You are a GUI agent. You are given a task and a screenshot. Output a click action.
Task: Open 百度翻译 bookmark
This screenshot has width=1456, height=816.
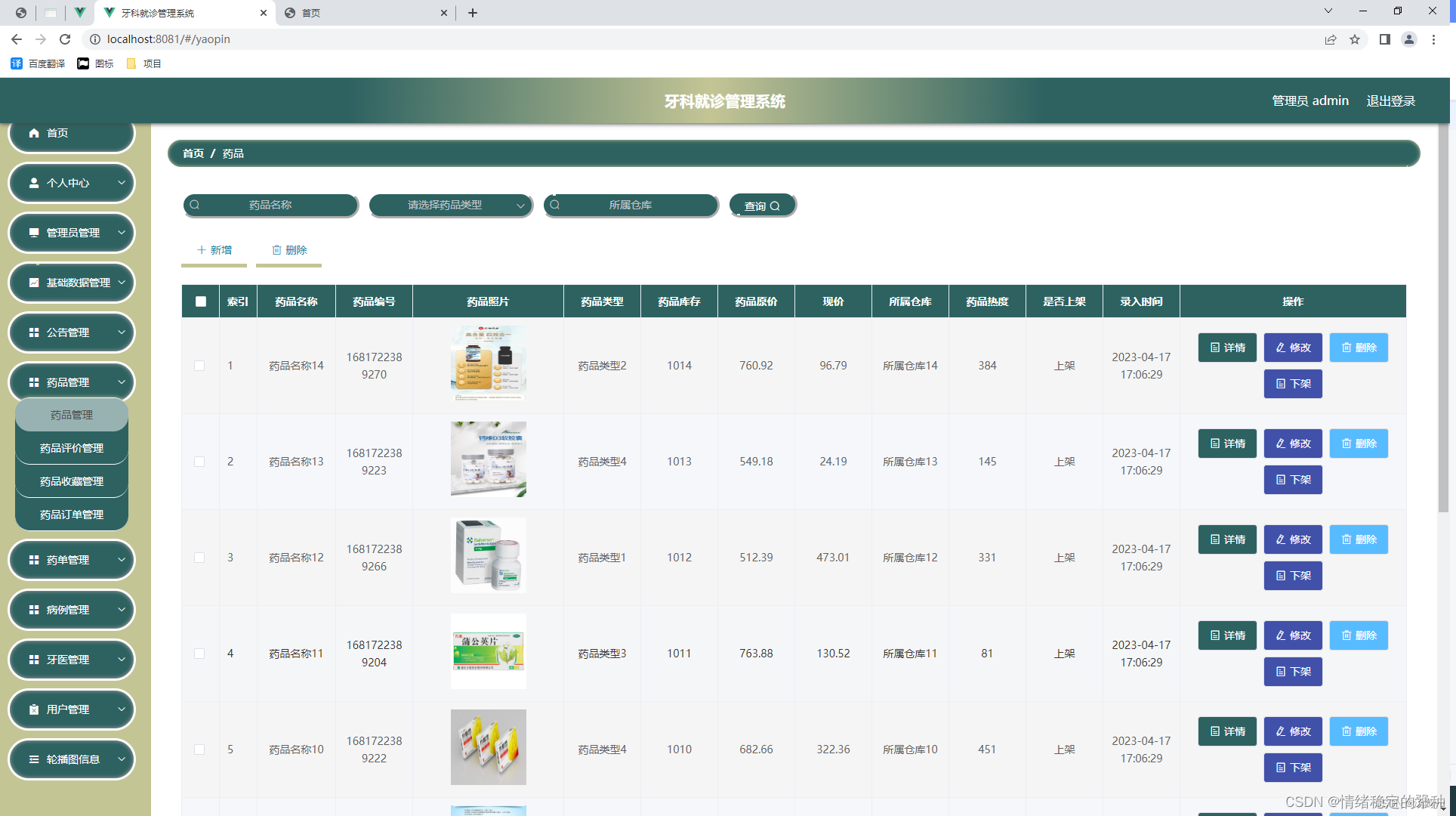pyautogui.click(x=38, y=63)
